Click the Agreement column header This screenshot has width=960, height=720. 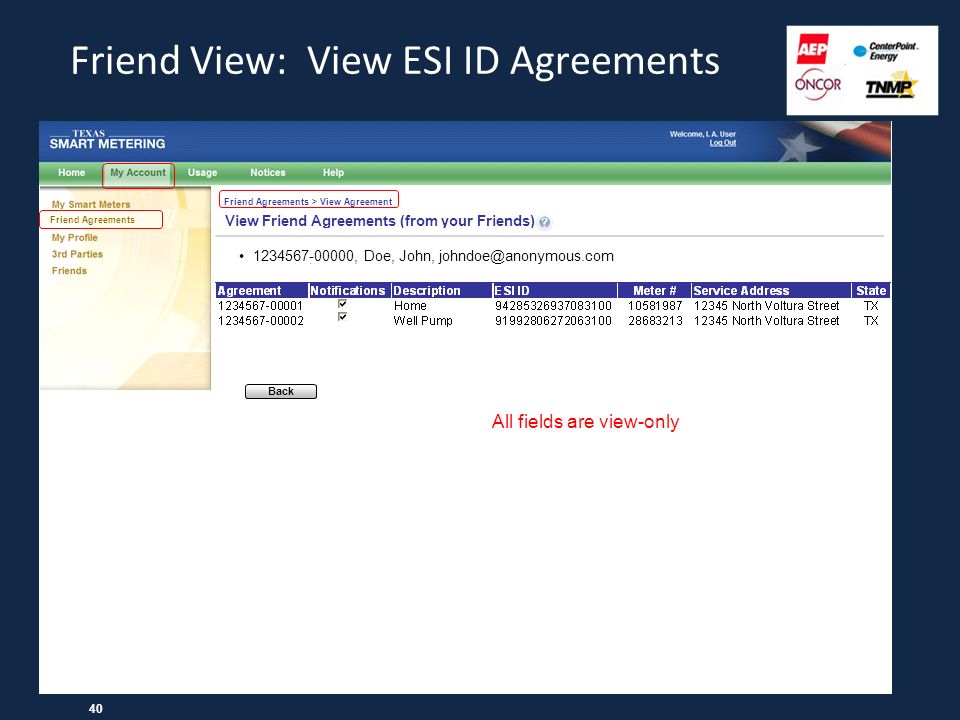pos(262,290)
